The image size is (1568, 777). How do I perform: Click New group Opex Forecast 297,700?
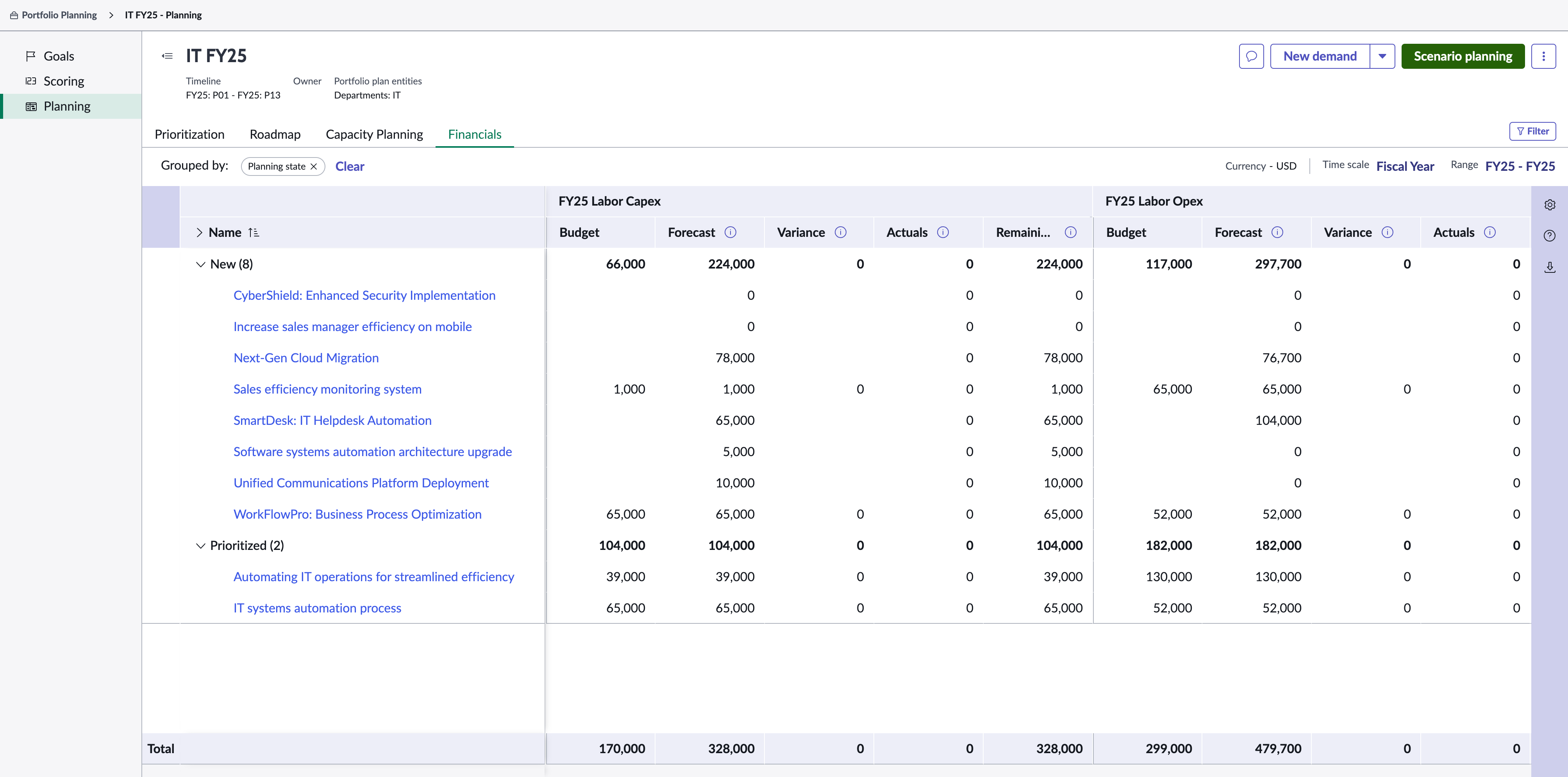click(x=1278, y=264)
